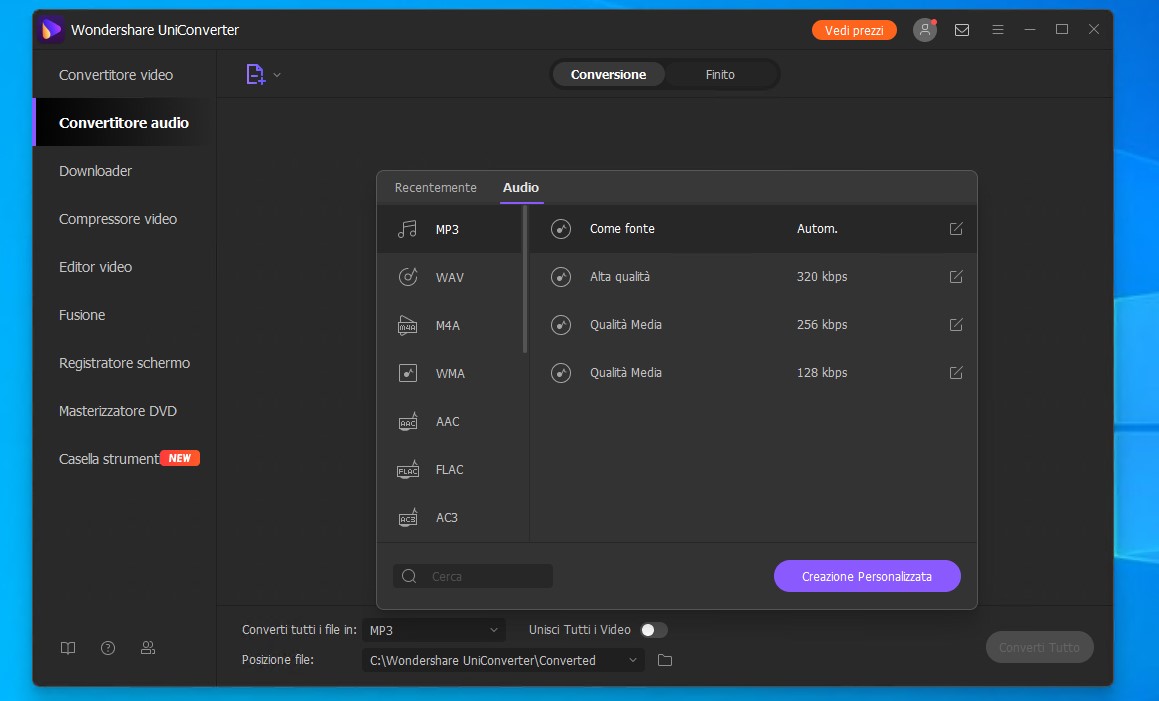Select the Audio tab in format panel
This screenshot has height=701, width=1159.
point(521,188)
